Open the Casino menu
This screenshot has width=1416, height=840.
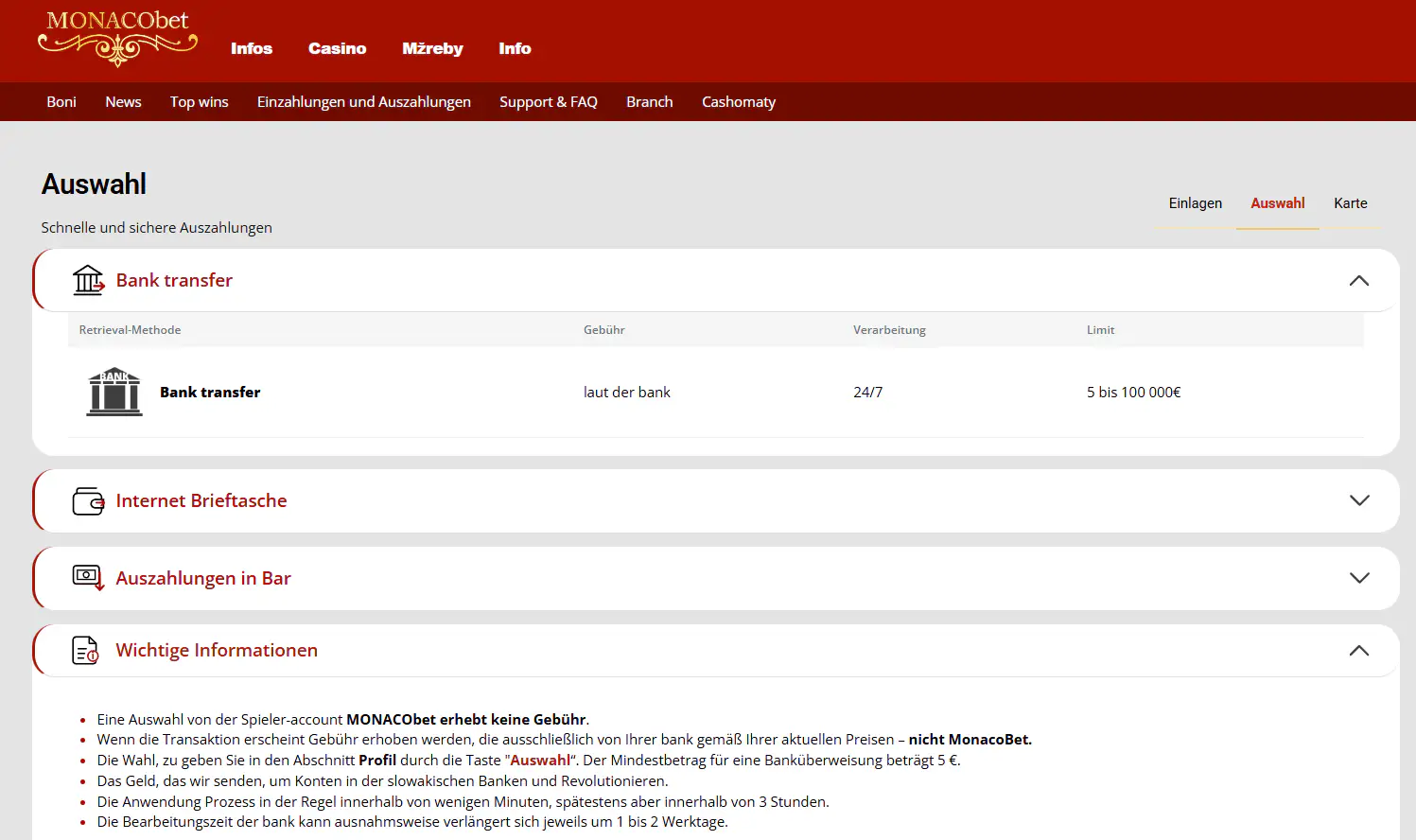coord(337,48)
